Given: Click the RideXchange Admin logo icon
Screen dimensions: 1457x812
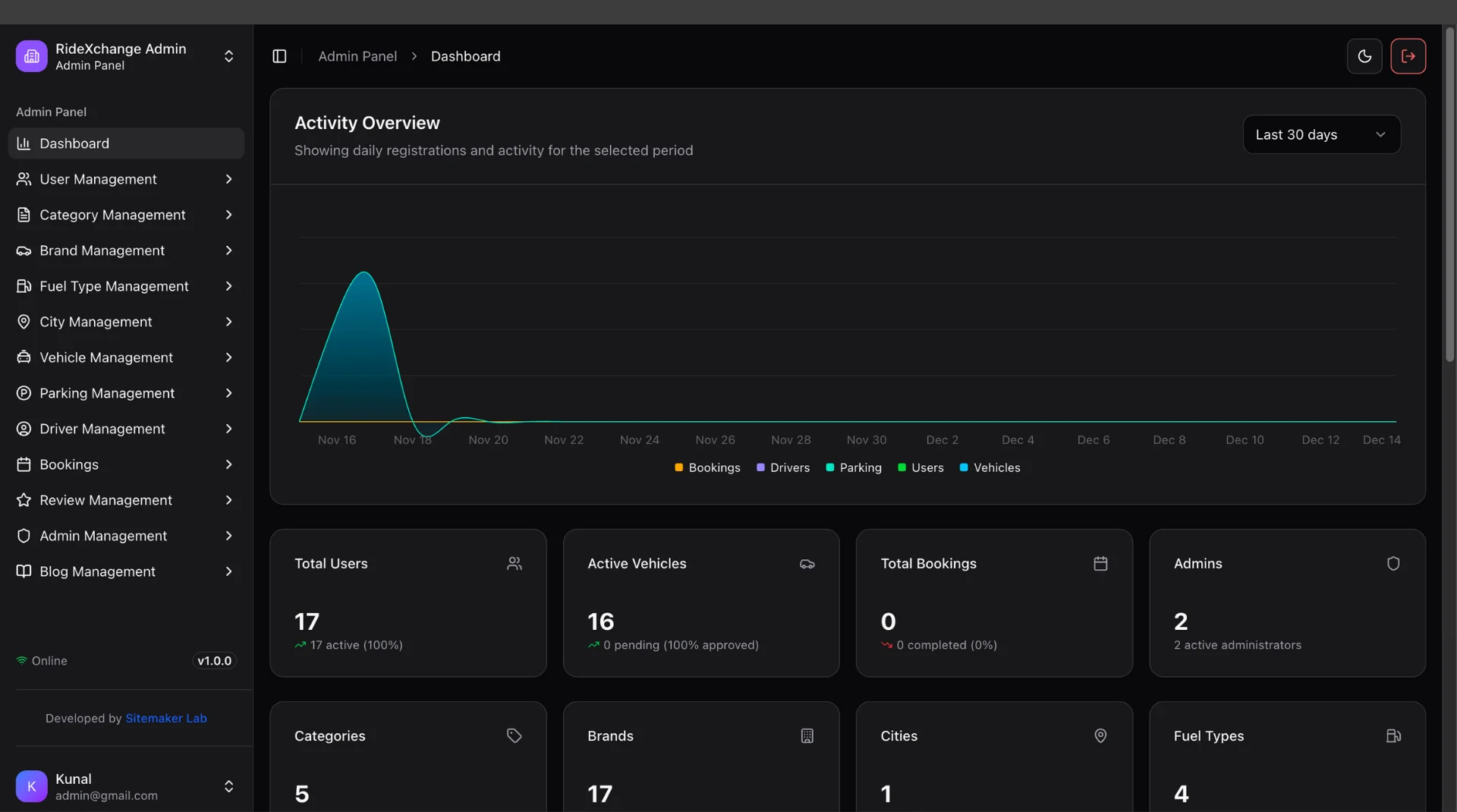Looking at the screenshot, I should (x=31, y=56).
